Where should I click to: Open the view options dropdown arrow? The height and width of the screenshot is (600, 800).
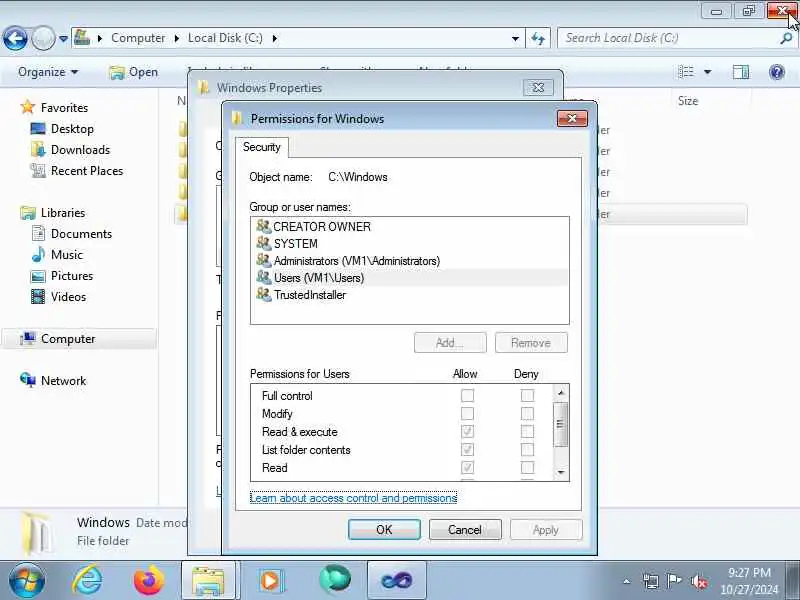(x=707, y=72)
